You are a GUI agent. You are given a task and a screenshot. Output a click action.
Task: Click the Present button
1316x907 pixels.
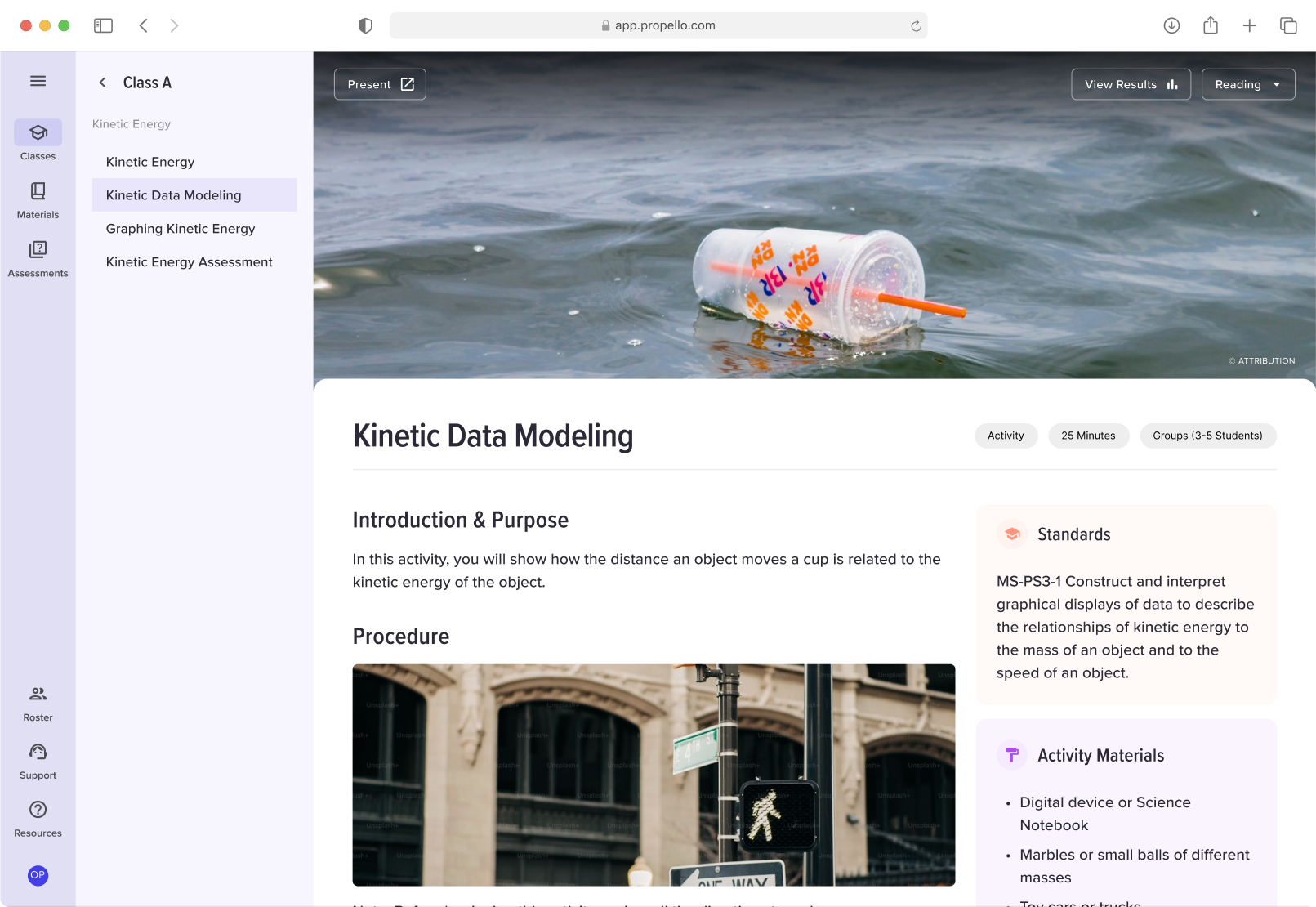coord(380,84)
